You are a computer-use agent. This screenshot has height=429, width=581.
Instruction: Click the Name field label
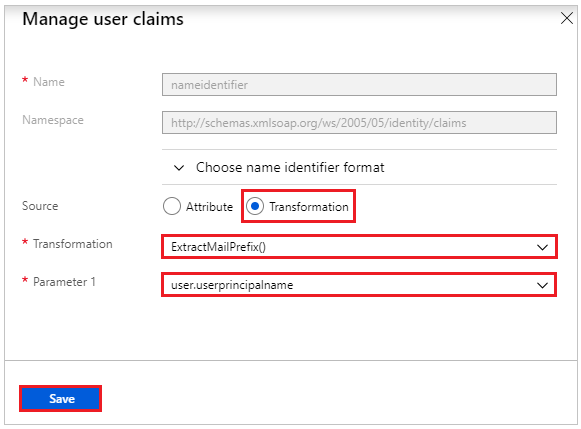[49, 82]
